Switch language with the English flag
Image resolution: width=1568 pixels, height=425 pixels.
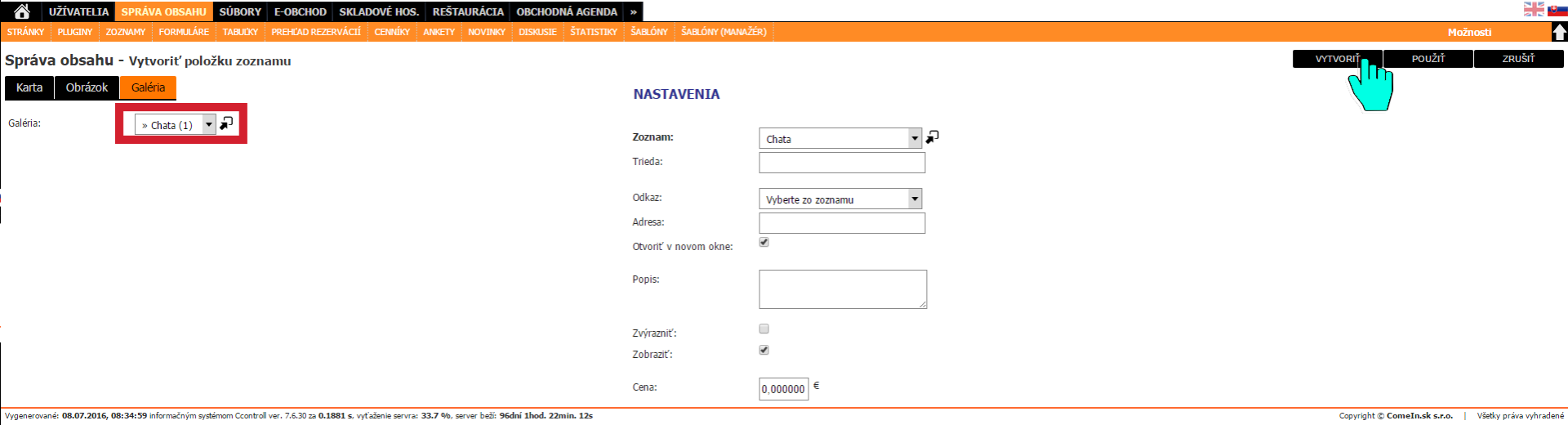click(1534, 9)
